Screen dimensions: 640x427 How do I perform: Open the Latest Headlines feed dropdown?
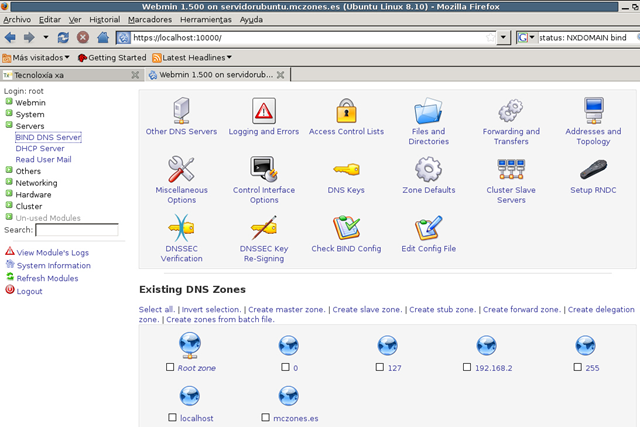coord(192,58)
